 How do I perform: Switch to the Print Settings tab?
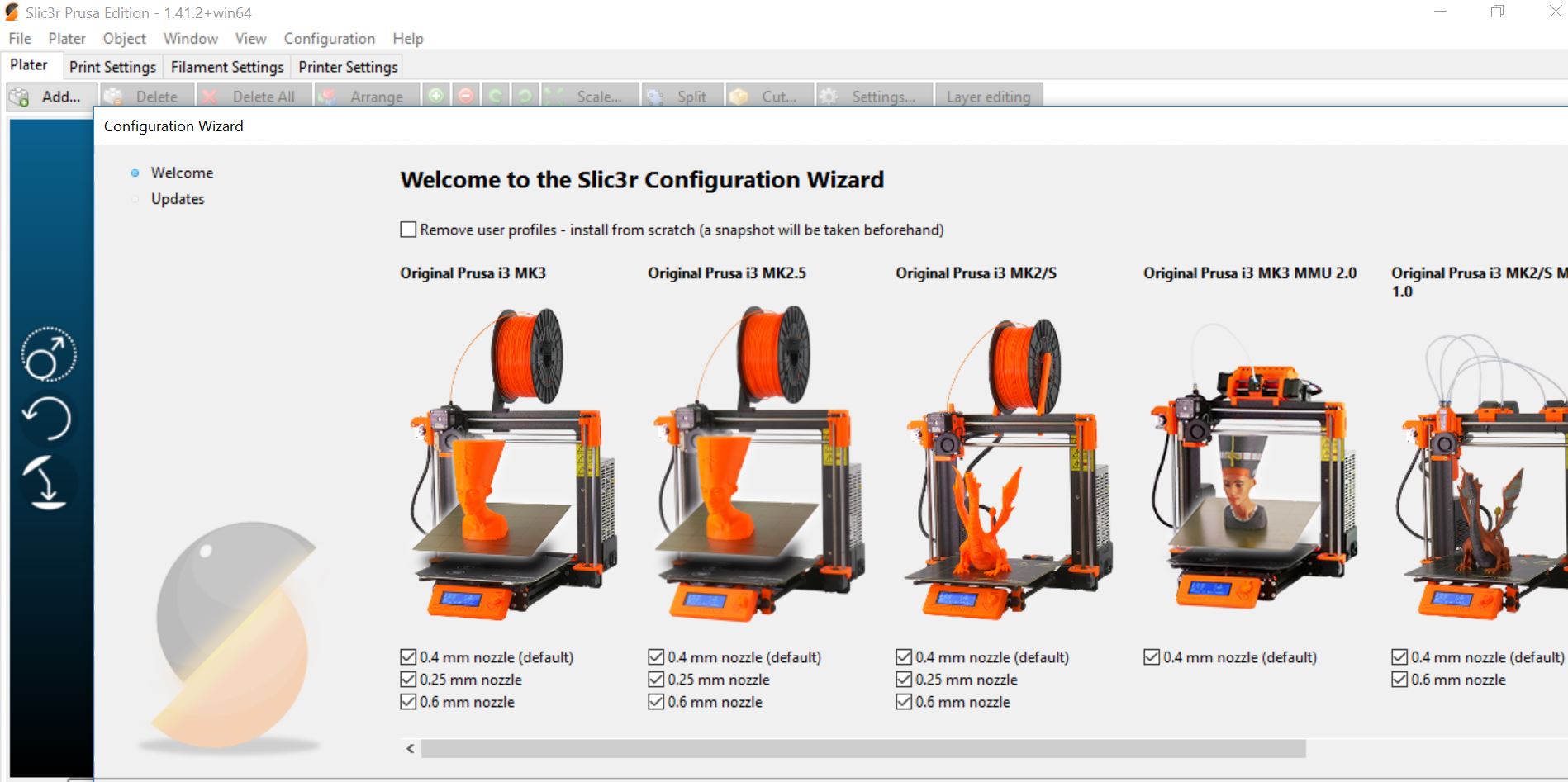(x=112, y=67)
